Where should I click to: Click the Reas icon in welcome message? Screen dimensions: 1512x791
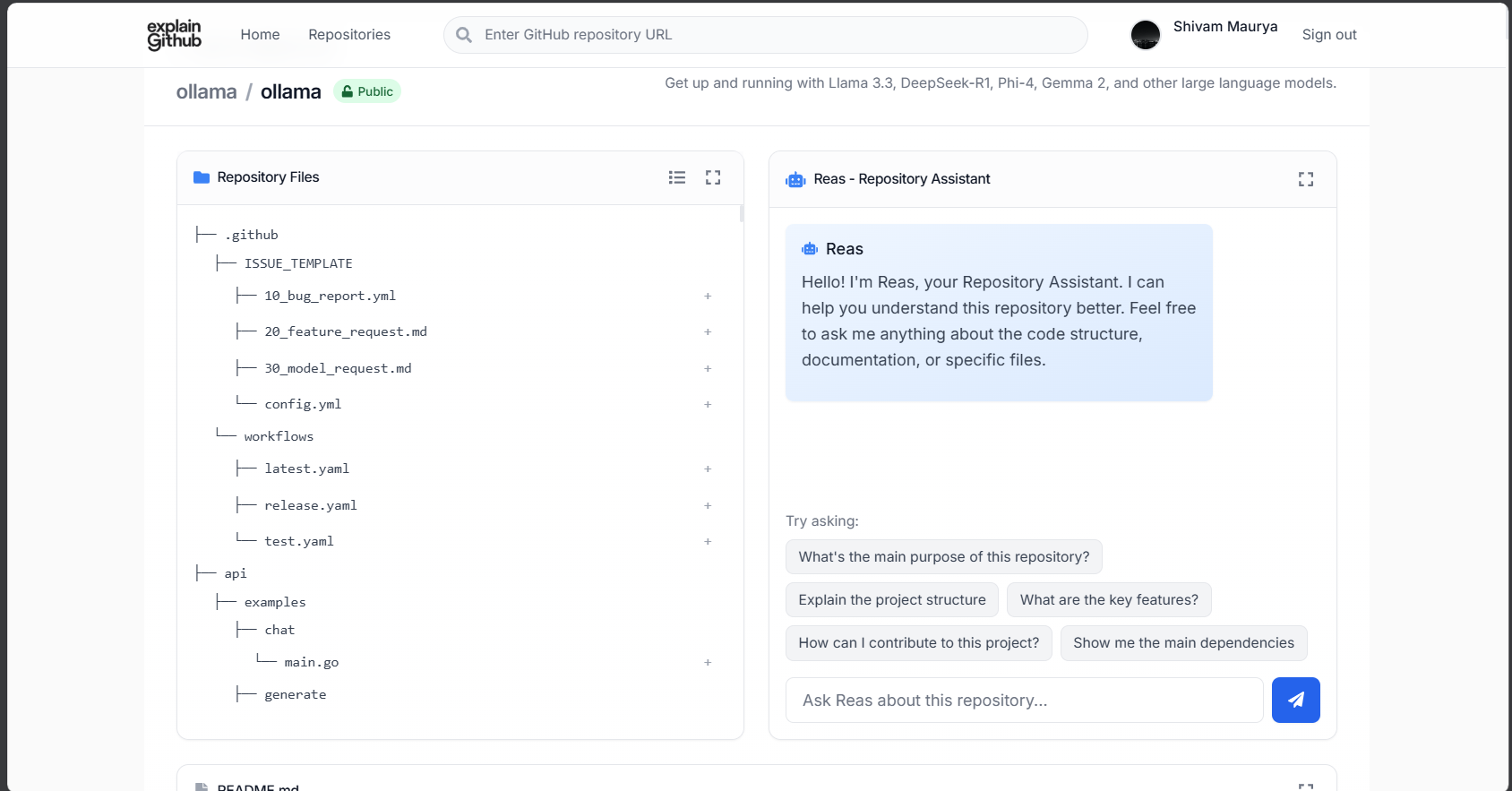(810, 249)
